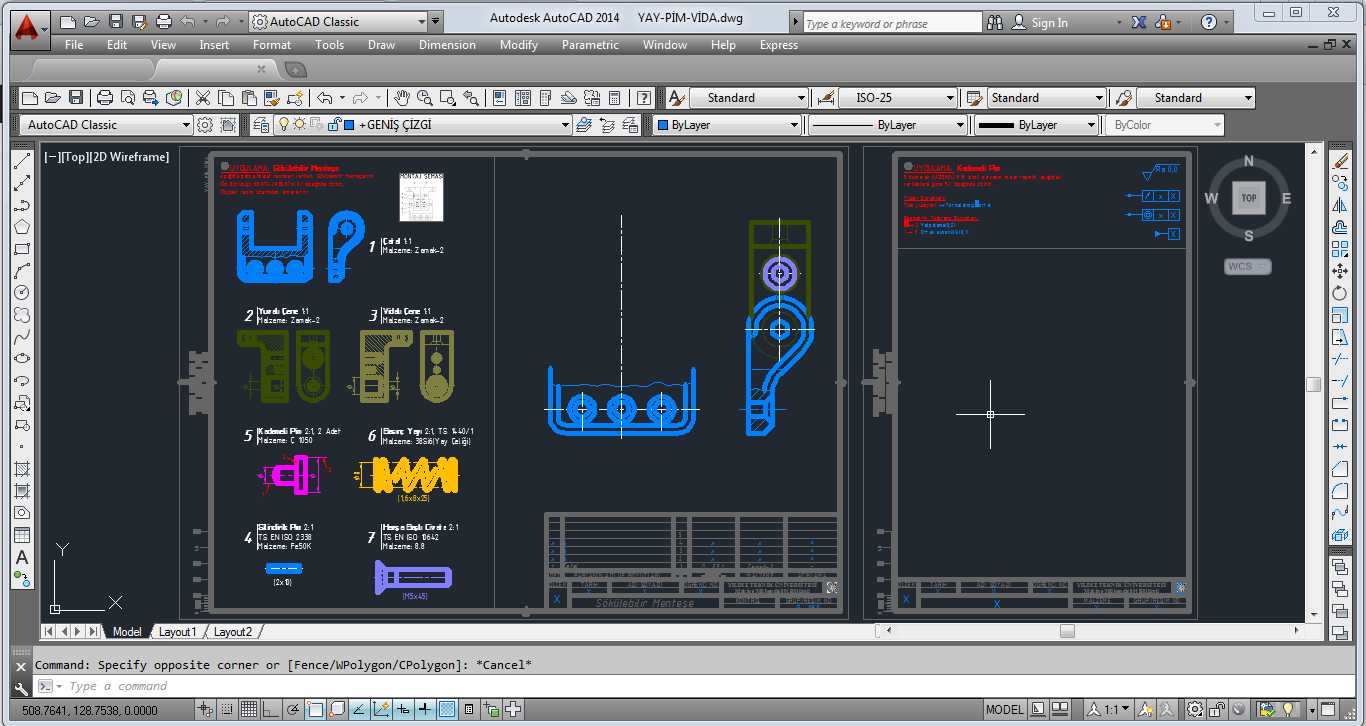Toggle Object Snap in status bar
The image size is (1366, 726).
tap(314, 710)
